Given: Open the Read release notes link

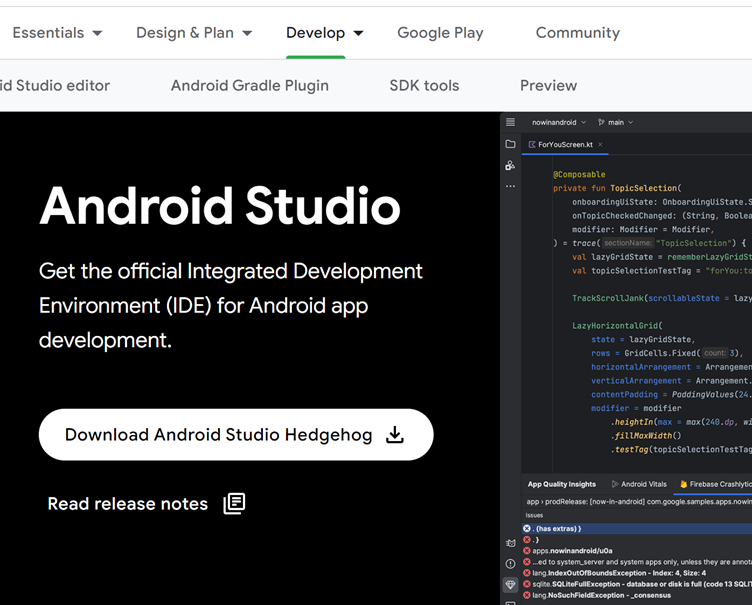Looking at the screenshot, I should coord(146,504).
